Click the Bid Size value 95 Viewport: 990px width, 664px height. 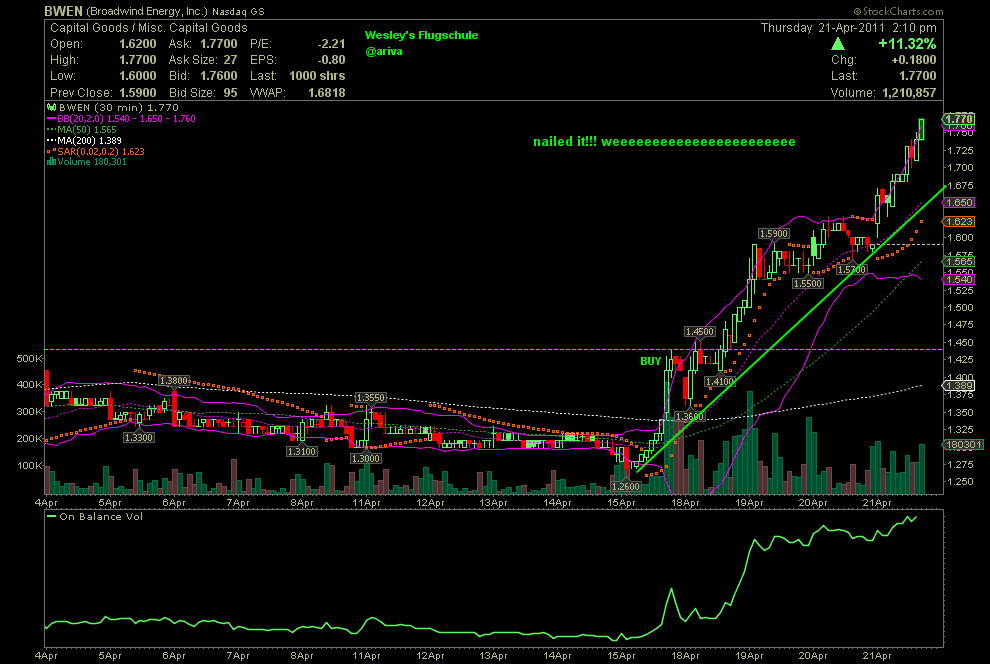pos(230,92)
